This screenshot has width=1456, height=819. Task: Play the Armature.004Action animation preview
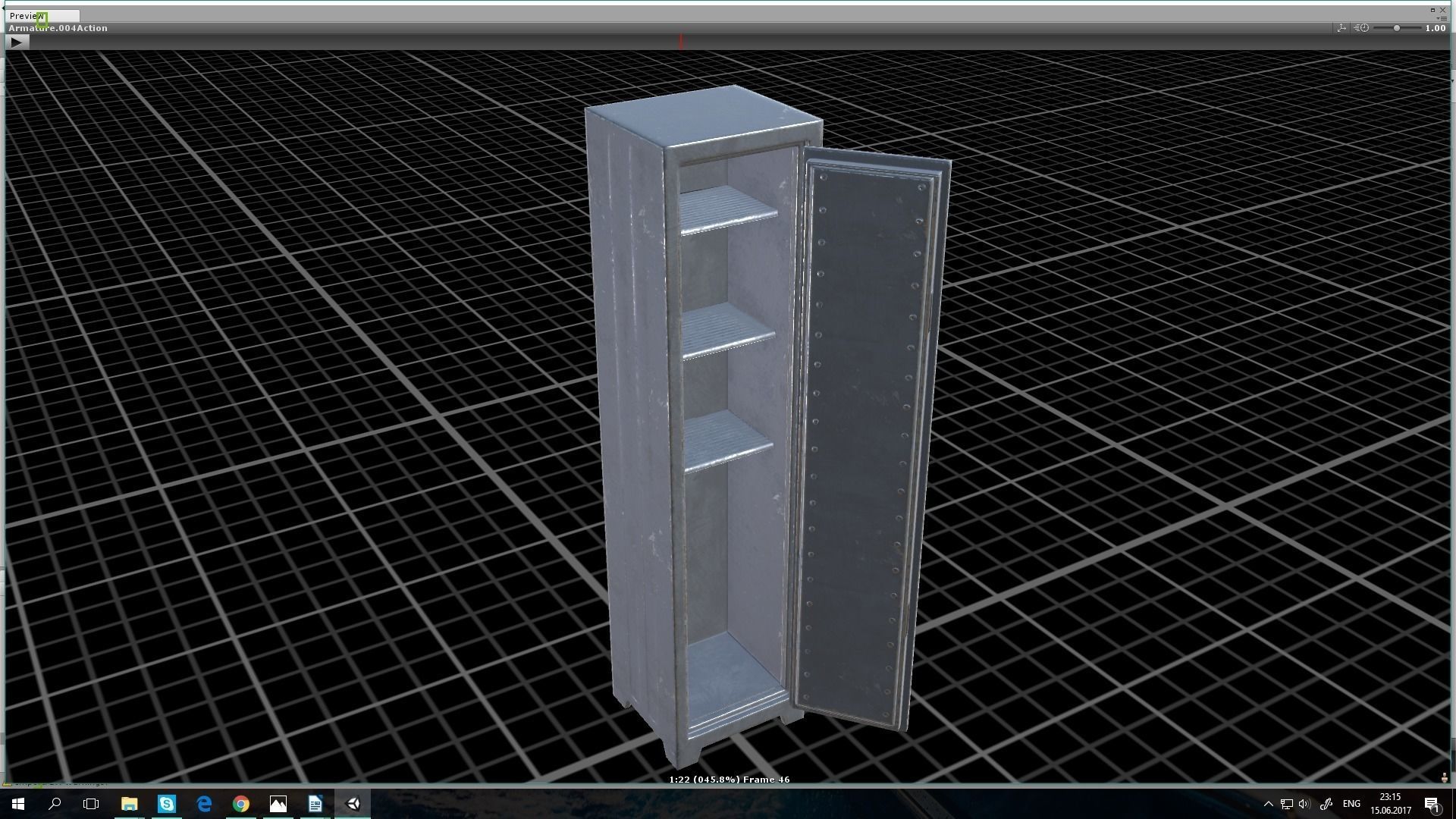pyautogui.click(x=17, y=42)
